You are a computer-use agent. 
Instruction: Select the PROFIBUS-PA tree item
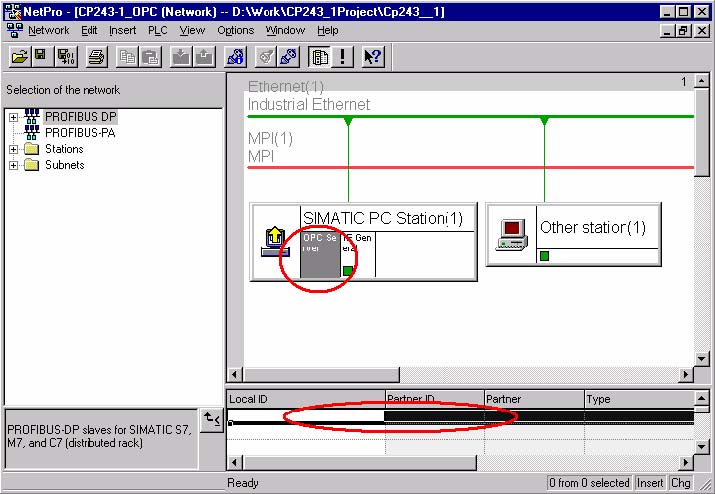80,133
